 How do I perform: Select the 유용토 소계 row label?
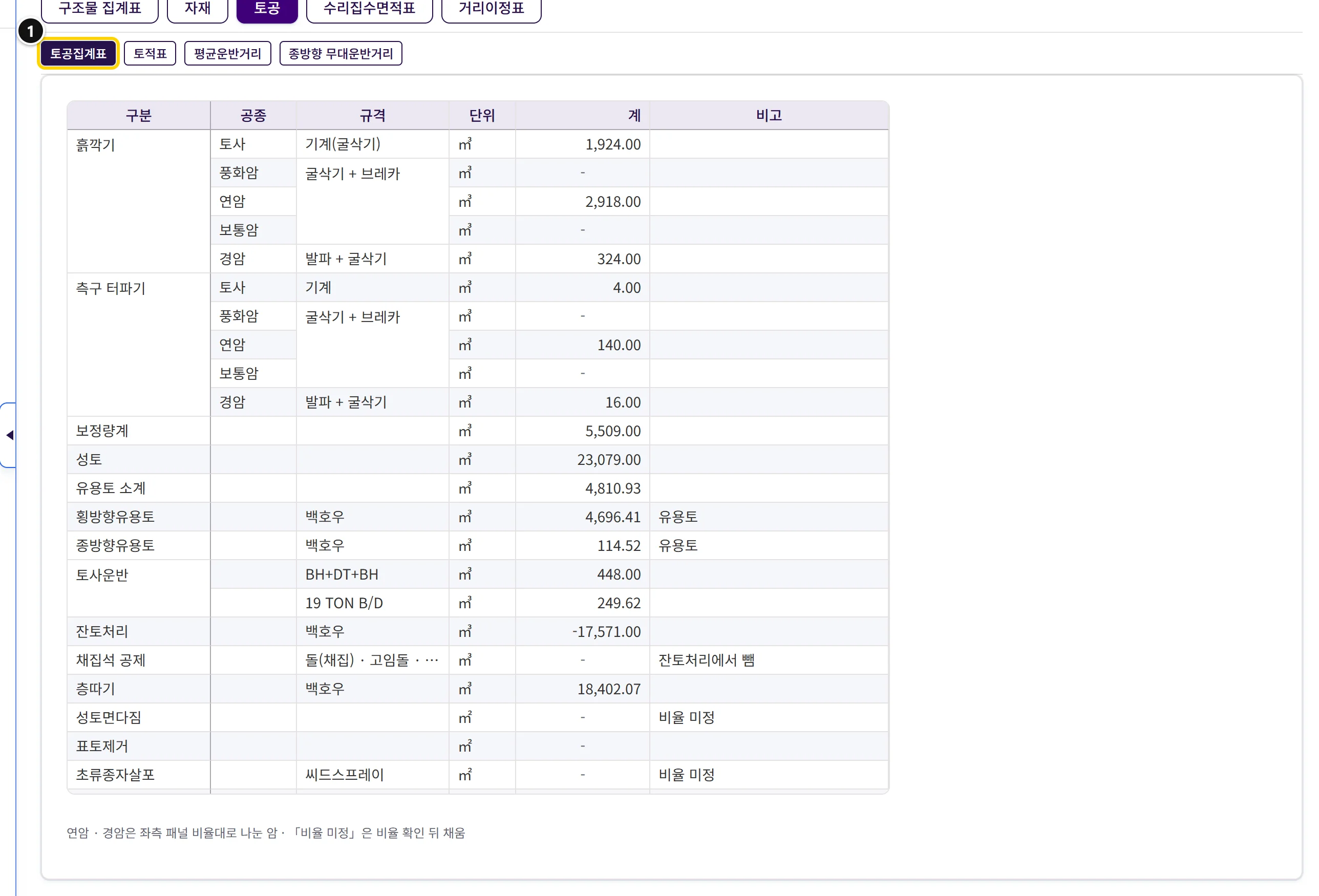pyautogui.click(x=139, y=488)
